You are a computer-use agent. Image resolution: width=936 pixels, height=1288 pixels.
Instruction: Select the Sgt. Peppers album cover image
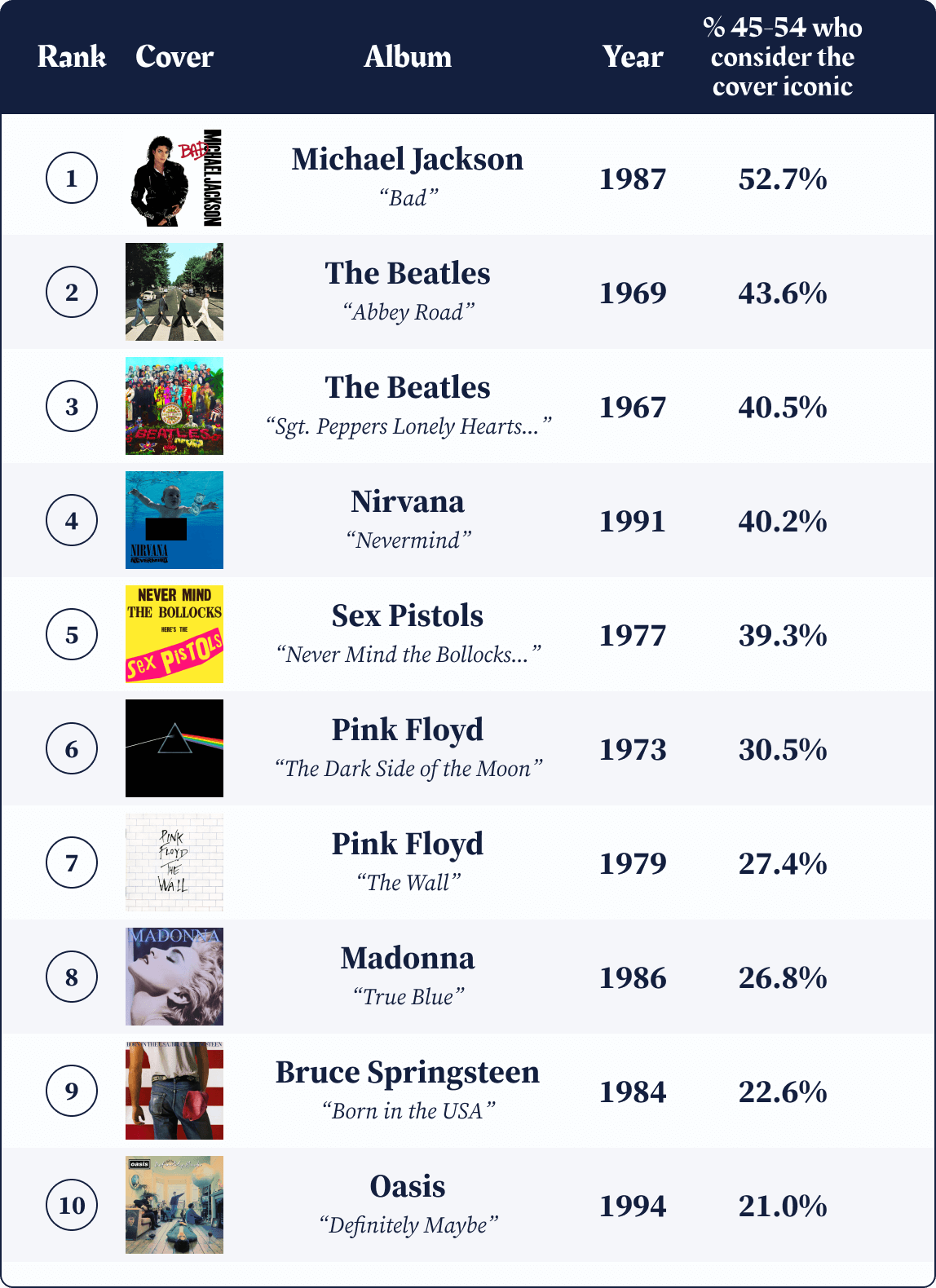click(x=174, y=406)
